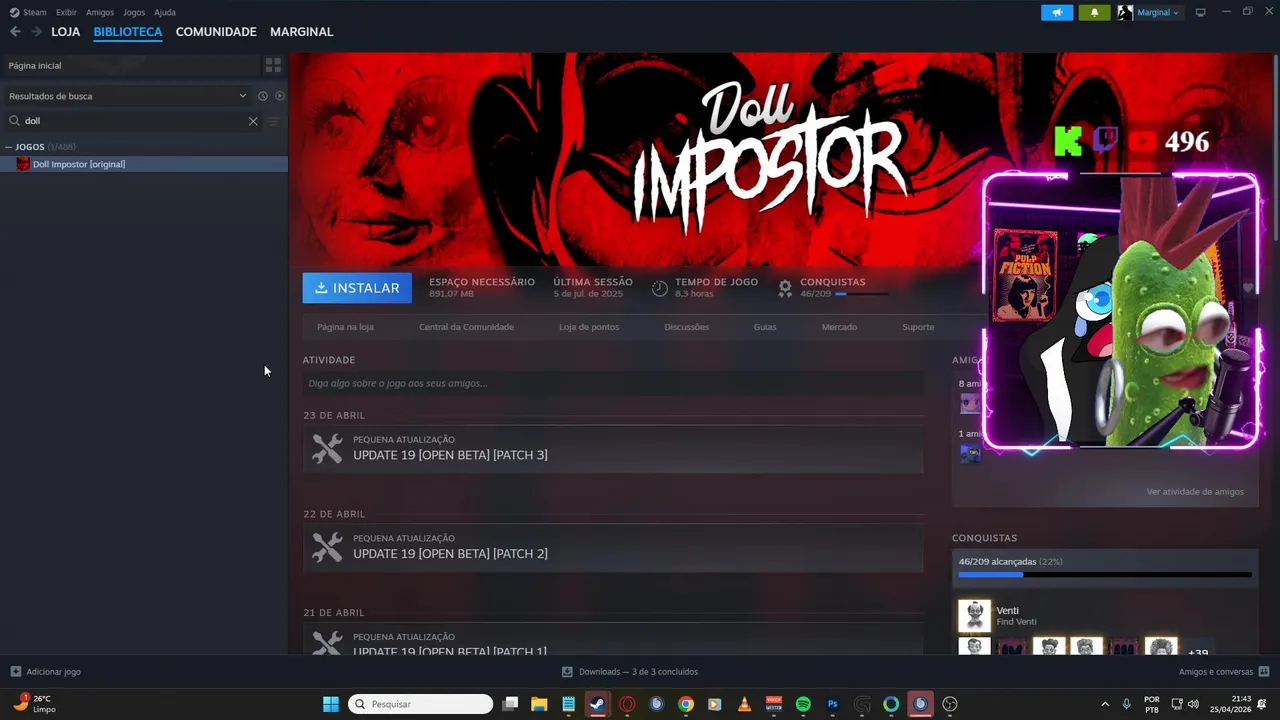Open the Jogos menu
The image size is (1280, 720).
point(134,12)
